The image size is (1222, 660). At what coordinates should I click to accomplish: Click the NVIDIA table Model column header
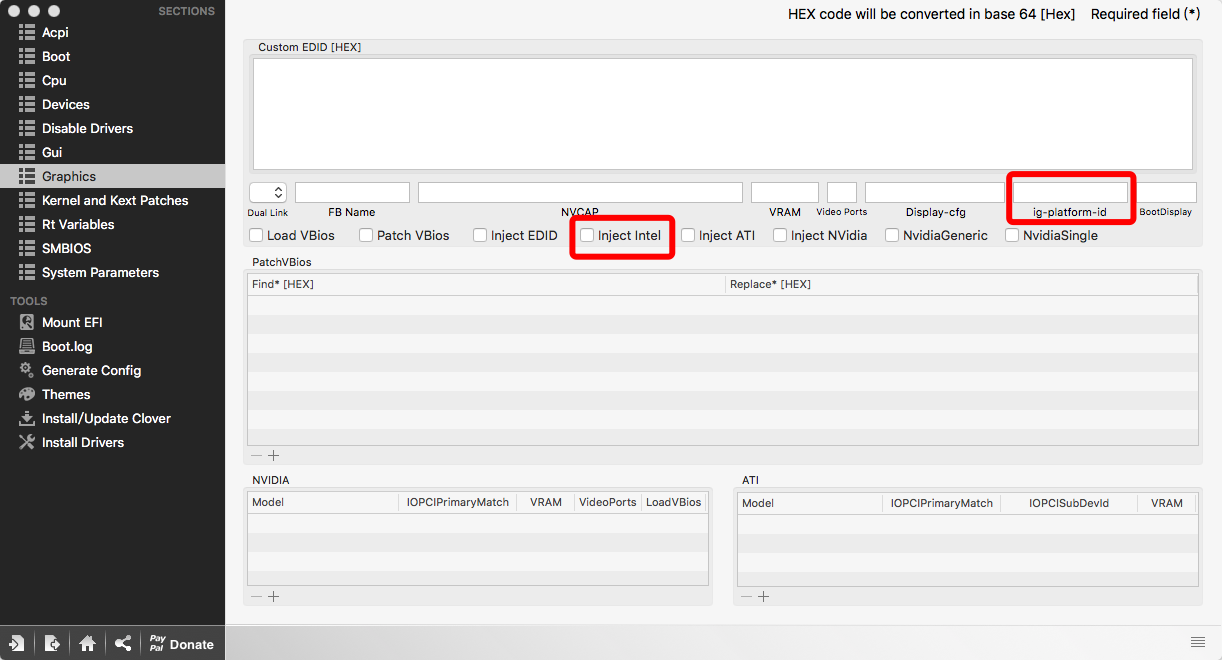pyautogui.click(x=323, y=502)
